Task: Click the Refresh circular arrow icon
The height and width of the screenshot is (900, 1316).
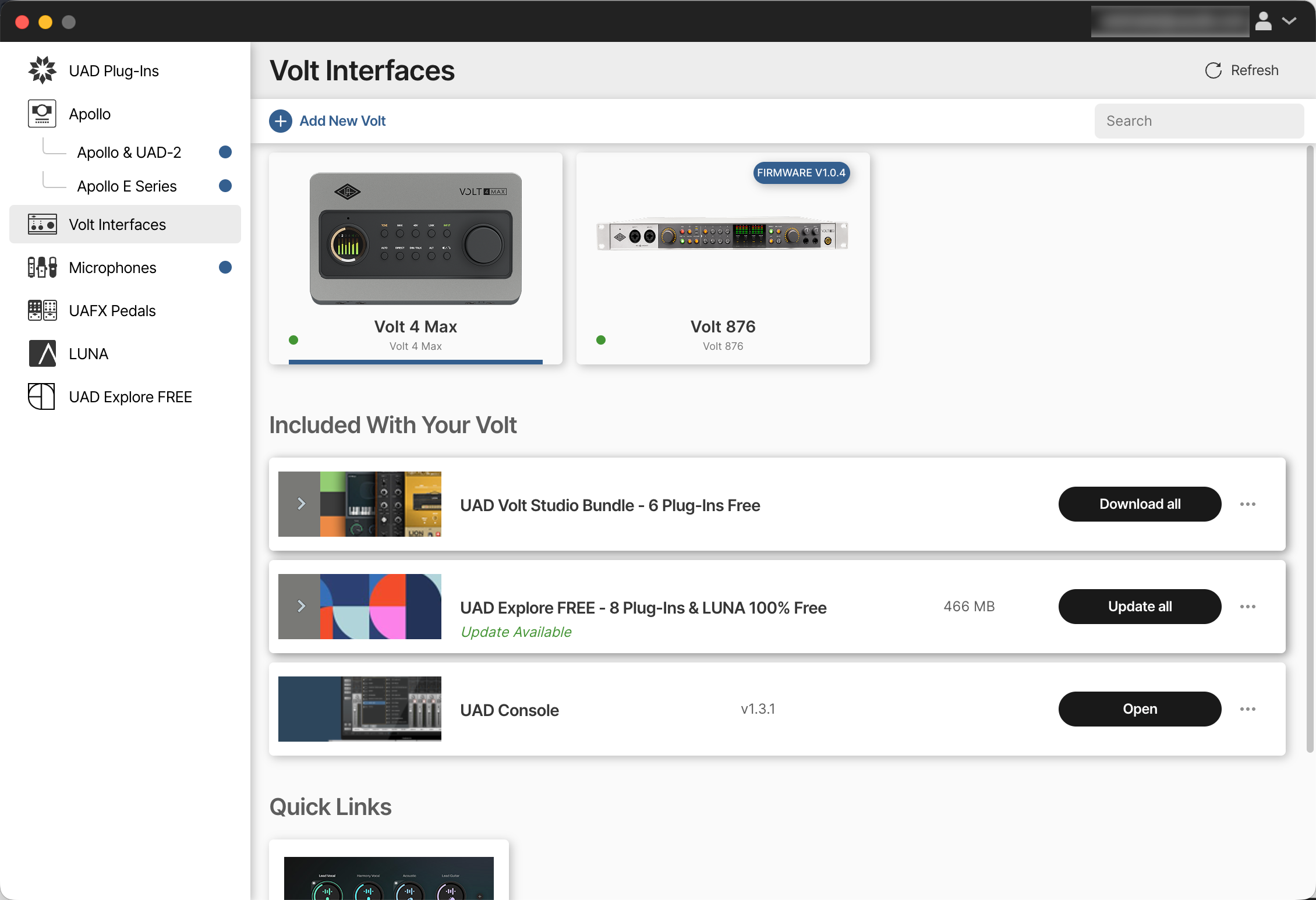Action: coord(1214,70)
